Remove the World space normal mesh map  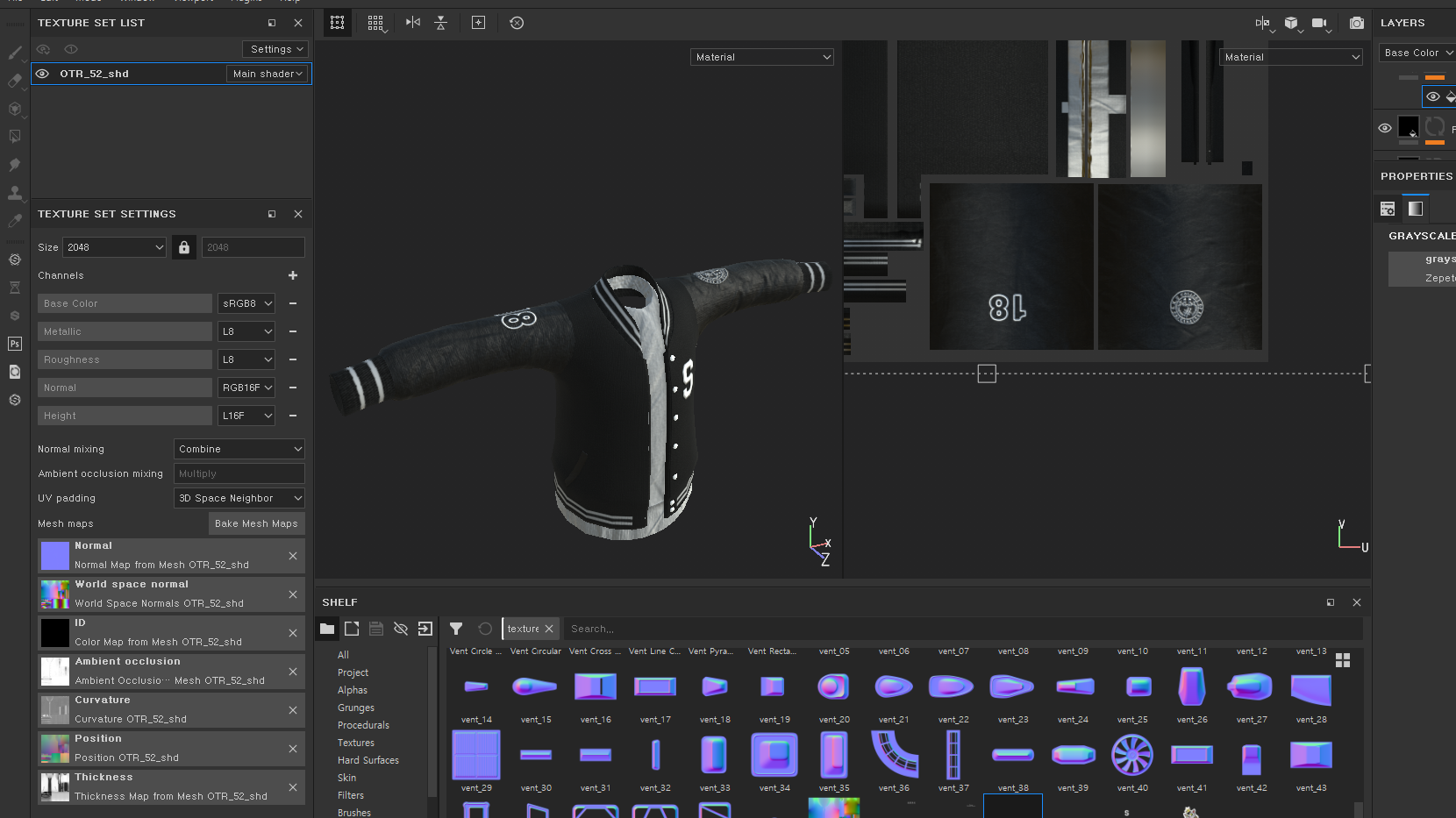click(x=293, y=594)
